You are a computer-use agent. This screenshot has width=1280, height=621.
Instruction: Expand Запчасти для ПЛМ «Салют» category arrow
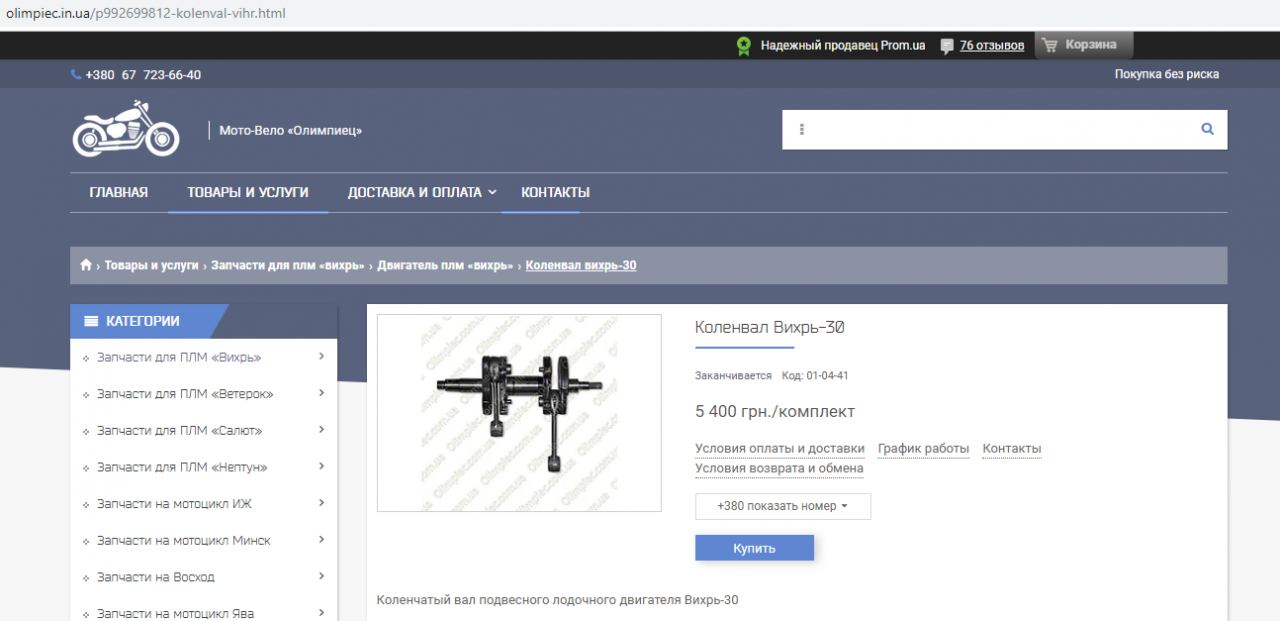pos(321,429)
